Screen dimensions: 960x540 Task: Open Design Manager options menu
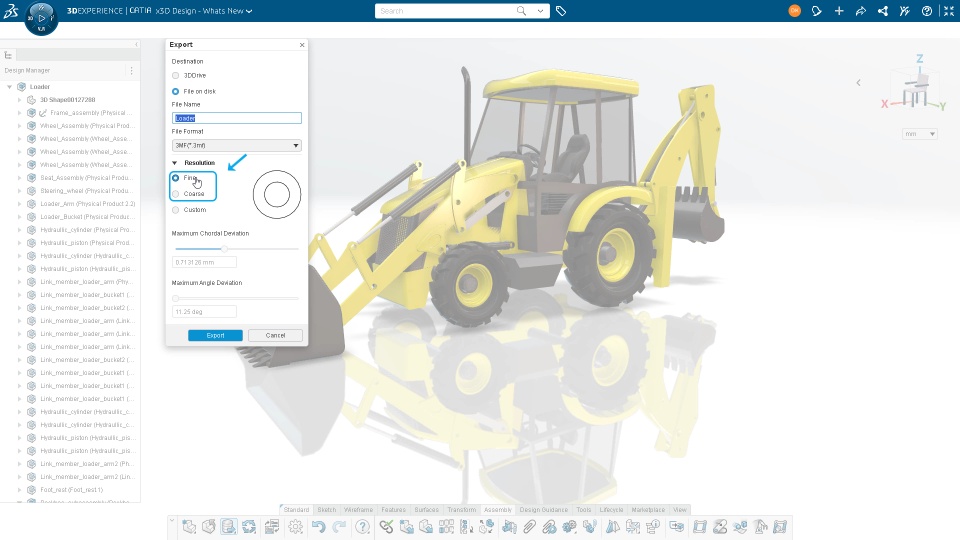click(131, 70)
